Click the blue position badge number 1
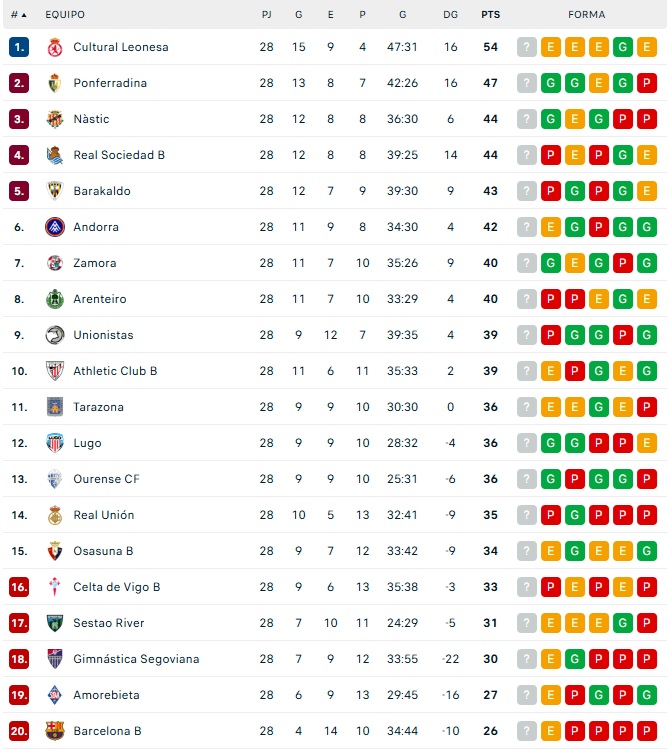This screenshot has height=754, width=670. [19, 47]
